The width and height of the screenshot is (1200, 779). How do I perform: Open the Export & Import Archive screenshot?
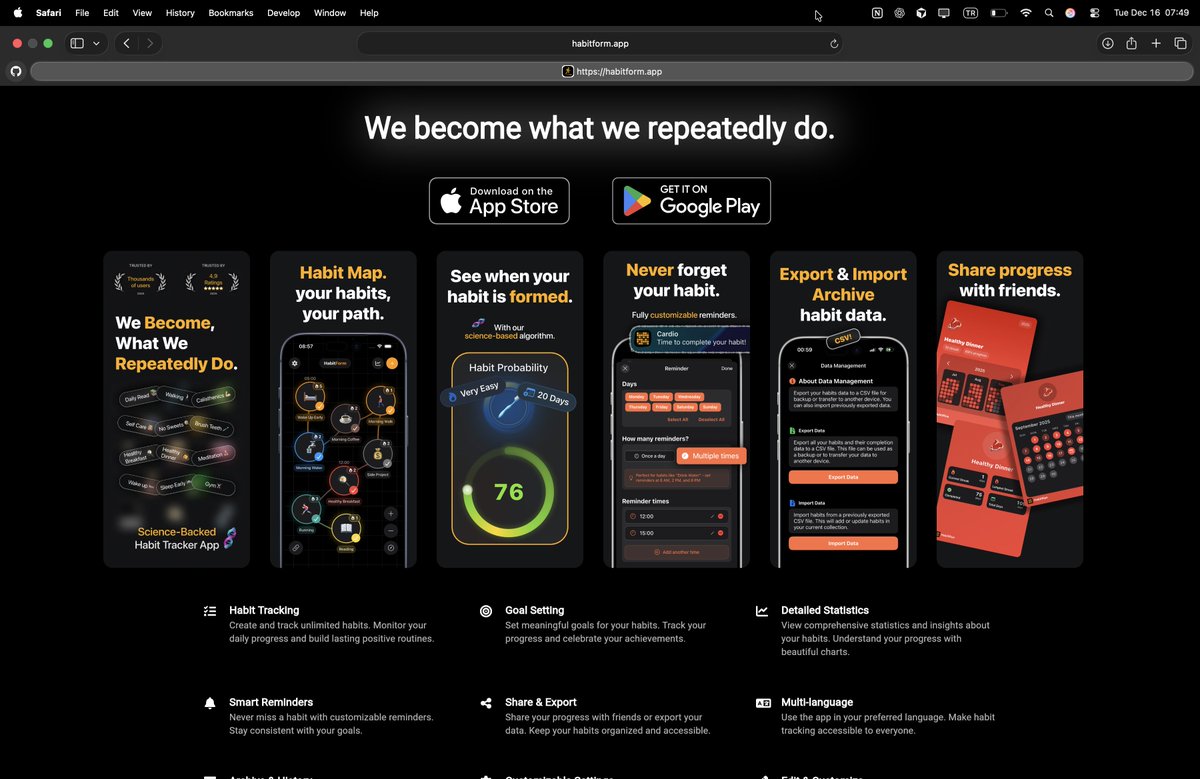point(843,409)
